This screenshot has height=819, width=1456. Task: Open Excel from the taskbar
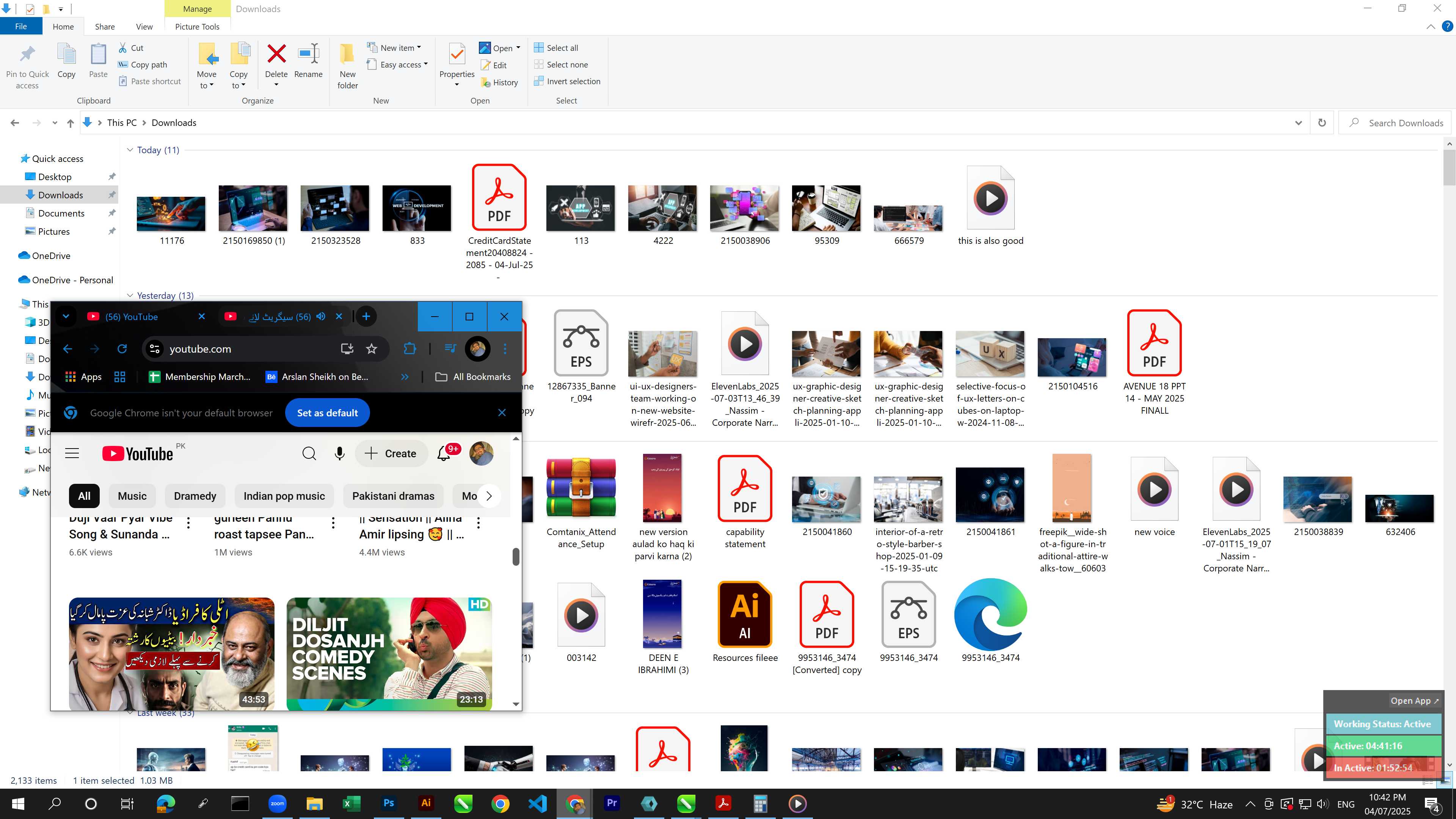pyautogui.click(x=351, y=803)
